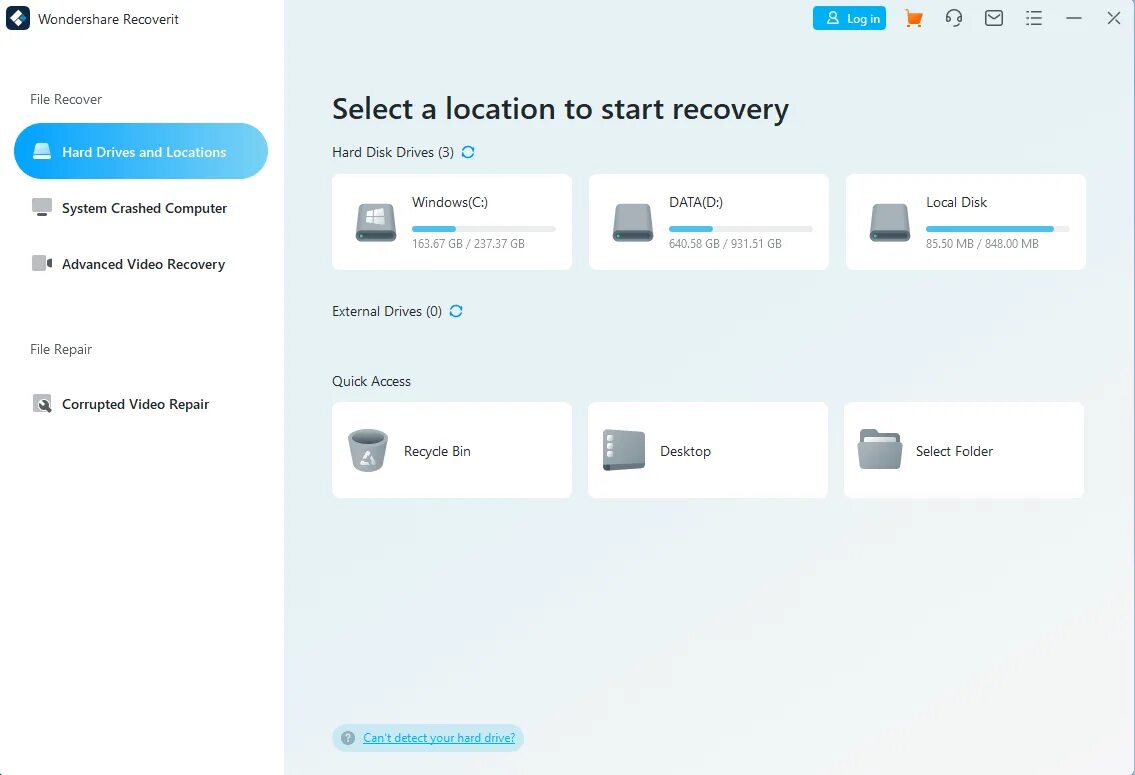Click the Local Disk drive icon
The height and width of the screenshot is (775, 1135).
click(x=890, y=222)
